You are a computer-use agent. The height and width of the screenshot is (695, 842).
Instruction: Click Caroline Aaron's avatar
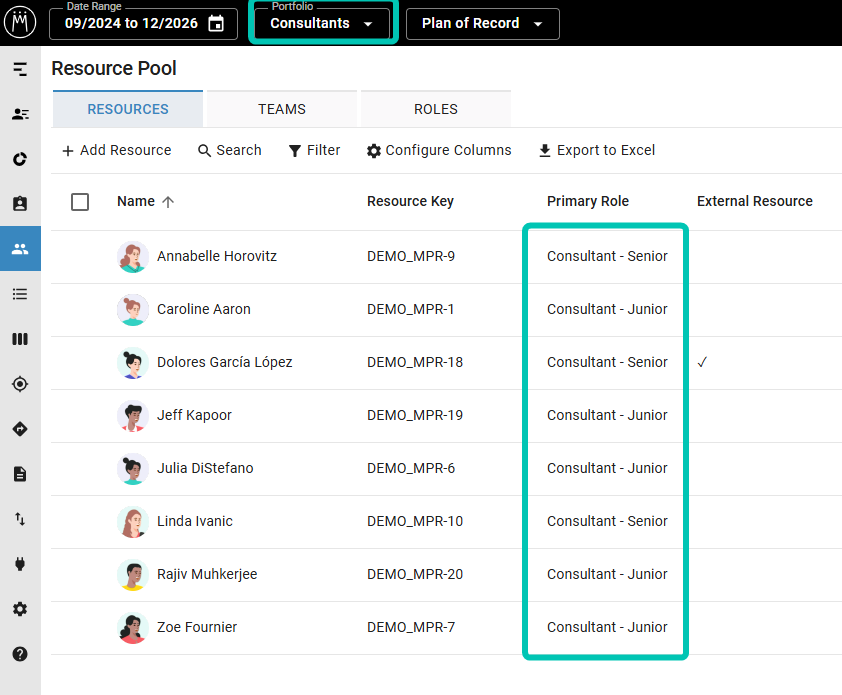tap(133, 310)
